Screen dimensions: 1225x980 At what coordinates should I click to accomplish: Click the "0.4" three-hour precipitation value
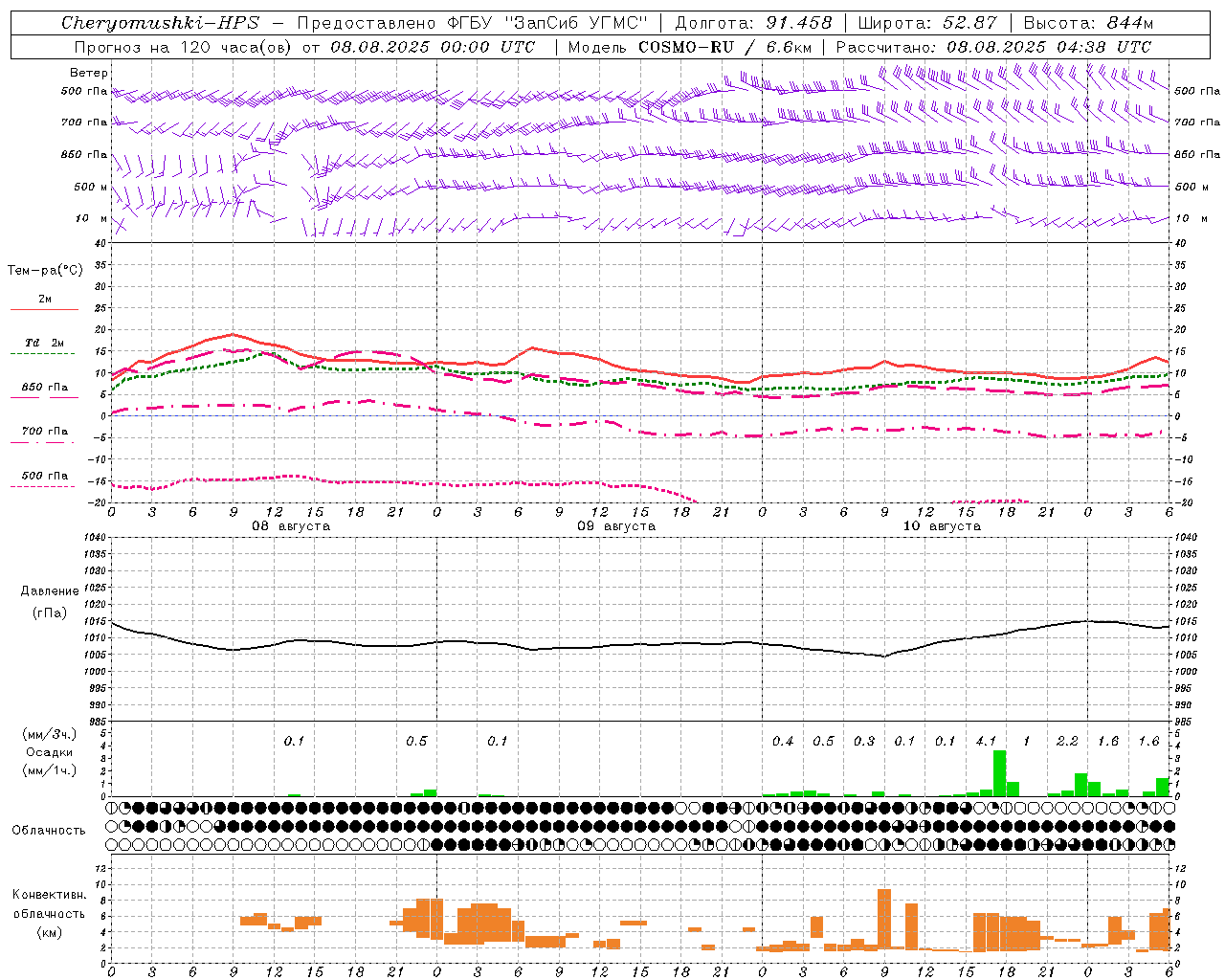[783, 741]
